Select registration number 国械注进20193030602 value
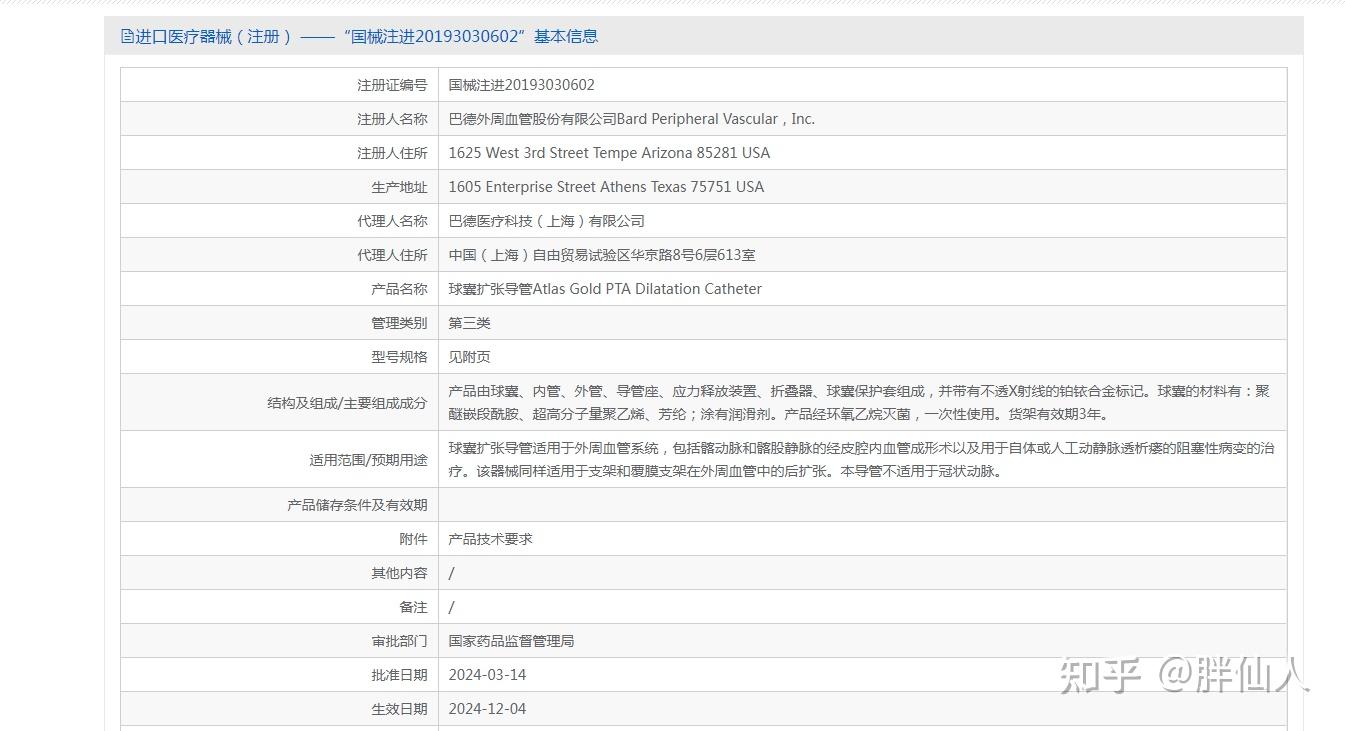The height and width of the screenshot is (731, 1345). [521, 85]
